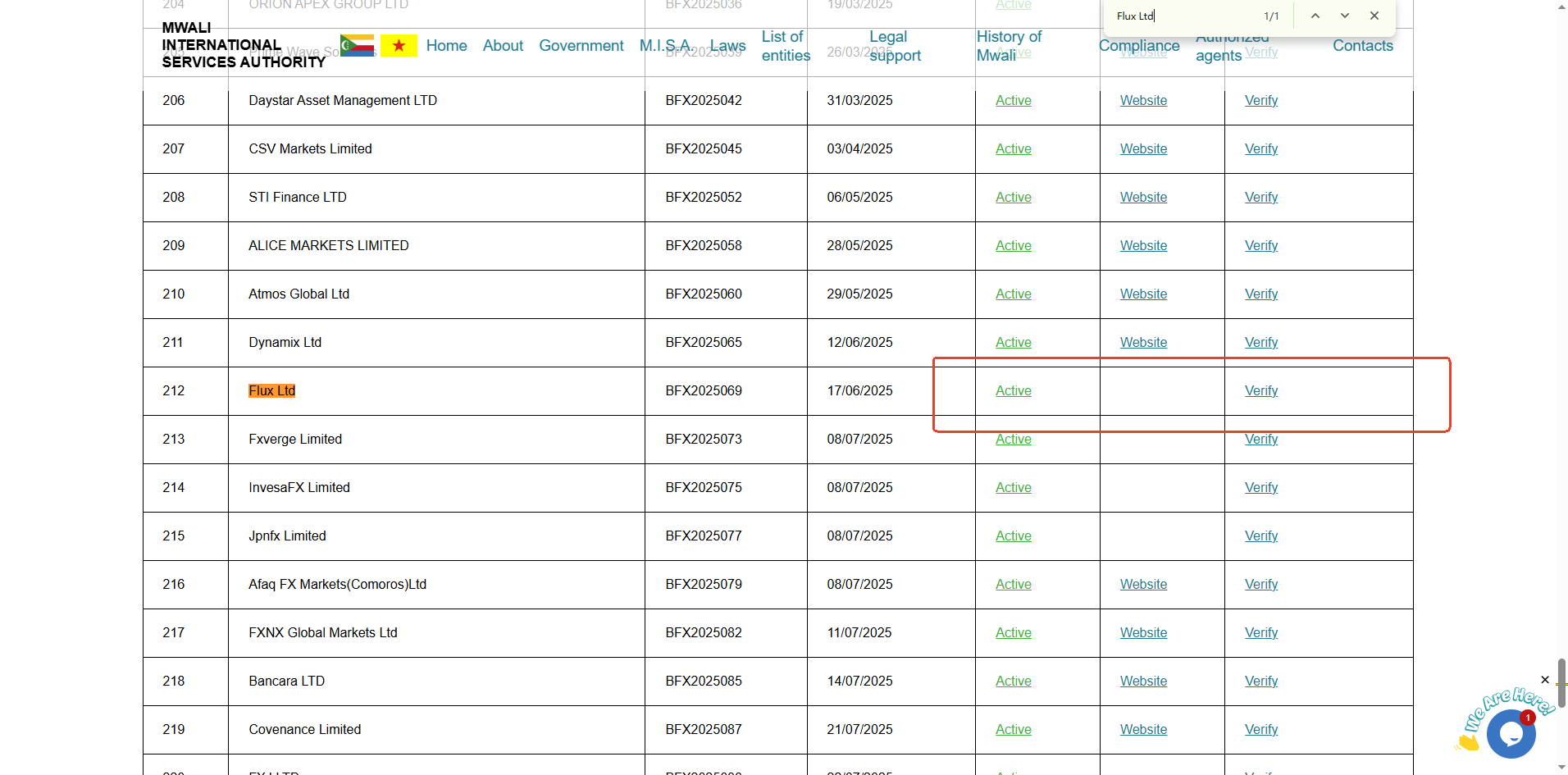The height and width of the screenshot is (775, 1568).
Task: Click the red flag with yellow star
Action: [x=399, y=46]
